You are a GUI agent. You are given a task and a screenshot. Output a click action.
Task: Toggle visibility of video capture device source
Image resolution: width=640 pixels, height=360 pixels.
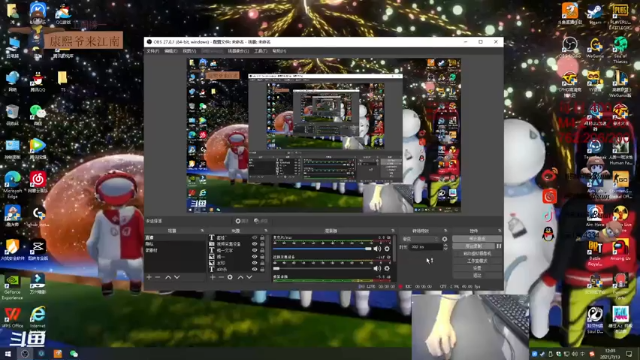pyautogui.click(x=255, y=244)
